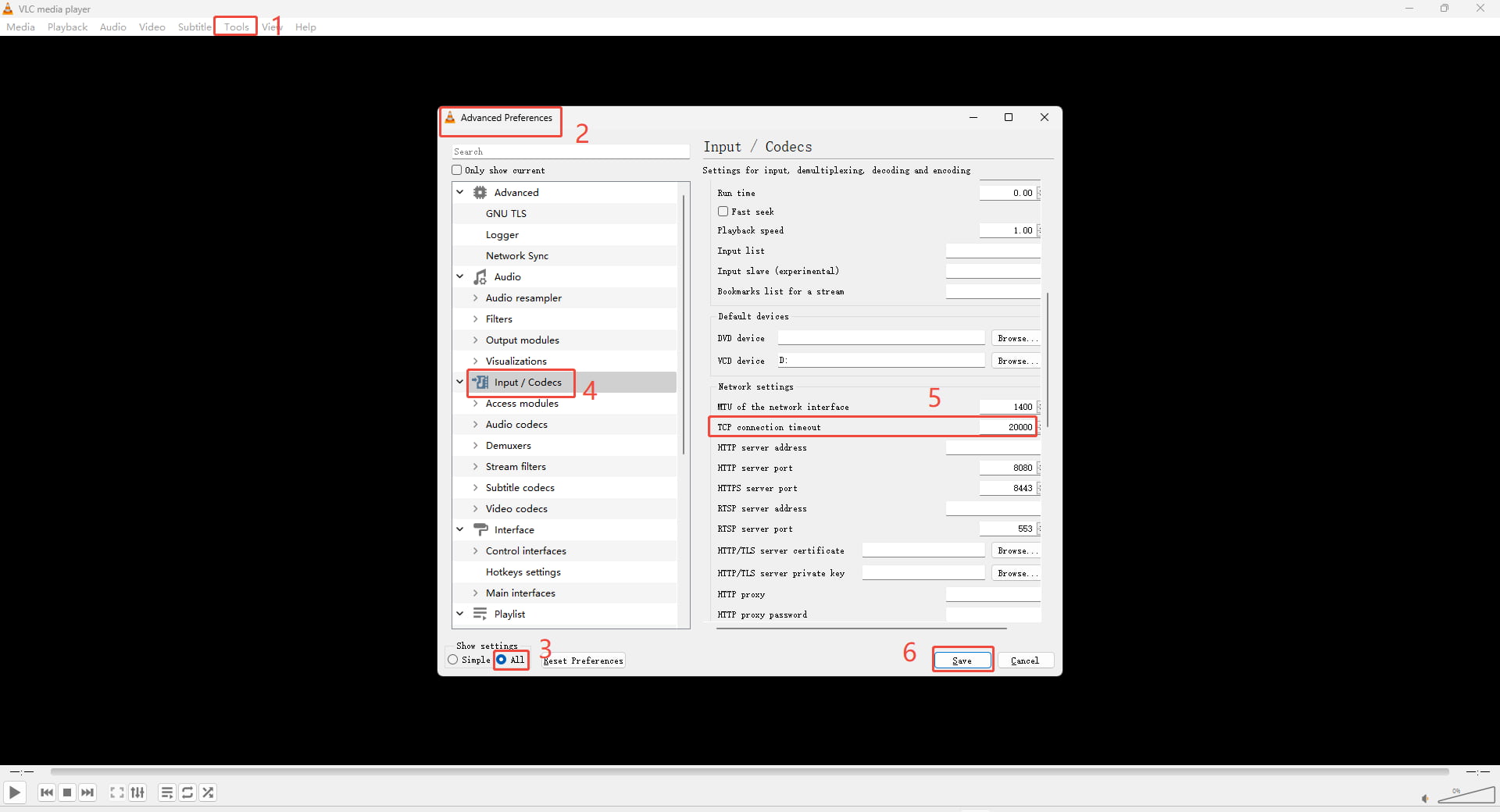The height and width of the screenshot is (812, 1500).
Task: Collapse the Interface category
Action: (460, 529)
